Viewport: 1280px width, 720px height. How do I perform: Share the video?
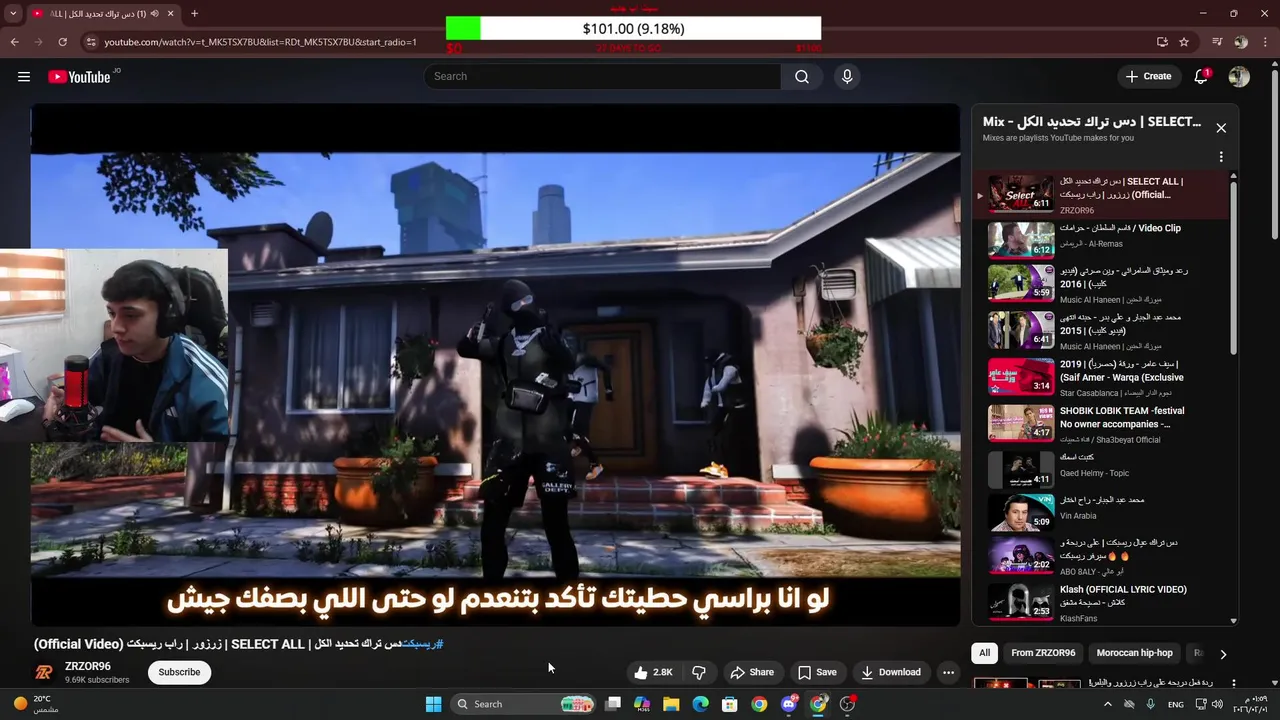click(x=752, y=672)
